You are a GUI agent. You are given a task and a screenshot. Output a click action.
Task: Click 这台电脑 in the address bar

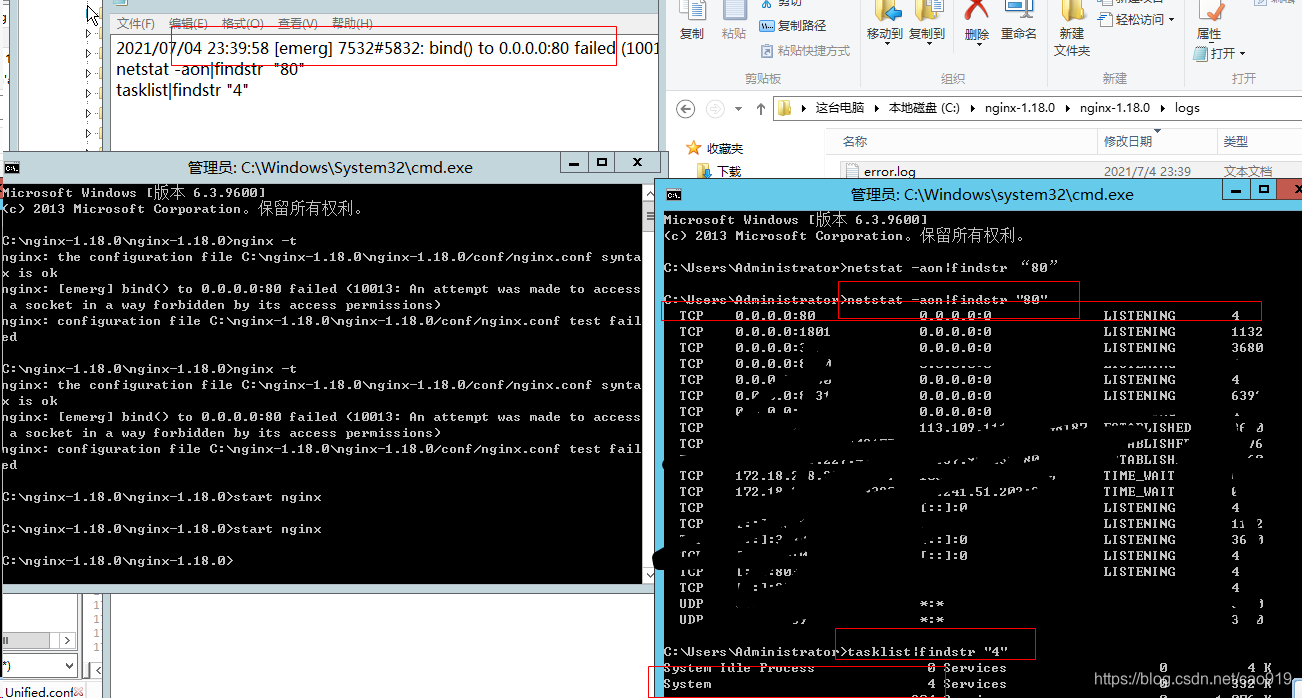point(839,108)
